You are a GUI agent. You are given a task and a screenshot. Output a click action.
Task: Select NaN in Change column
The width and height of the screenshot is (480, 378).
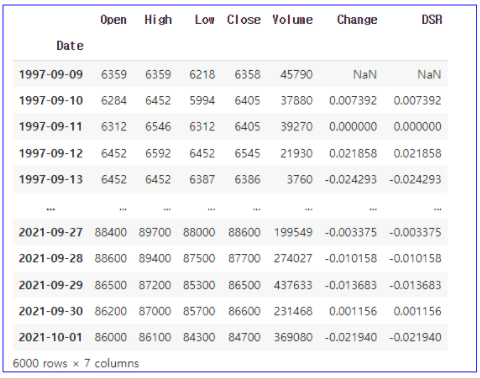(x=365, y=74)
